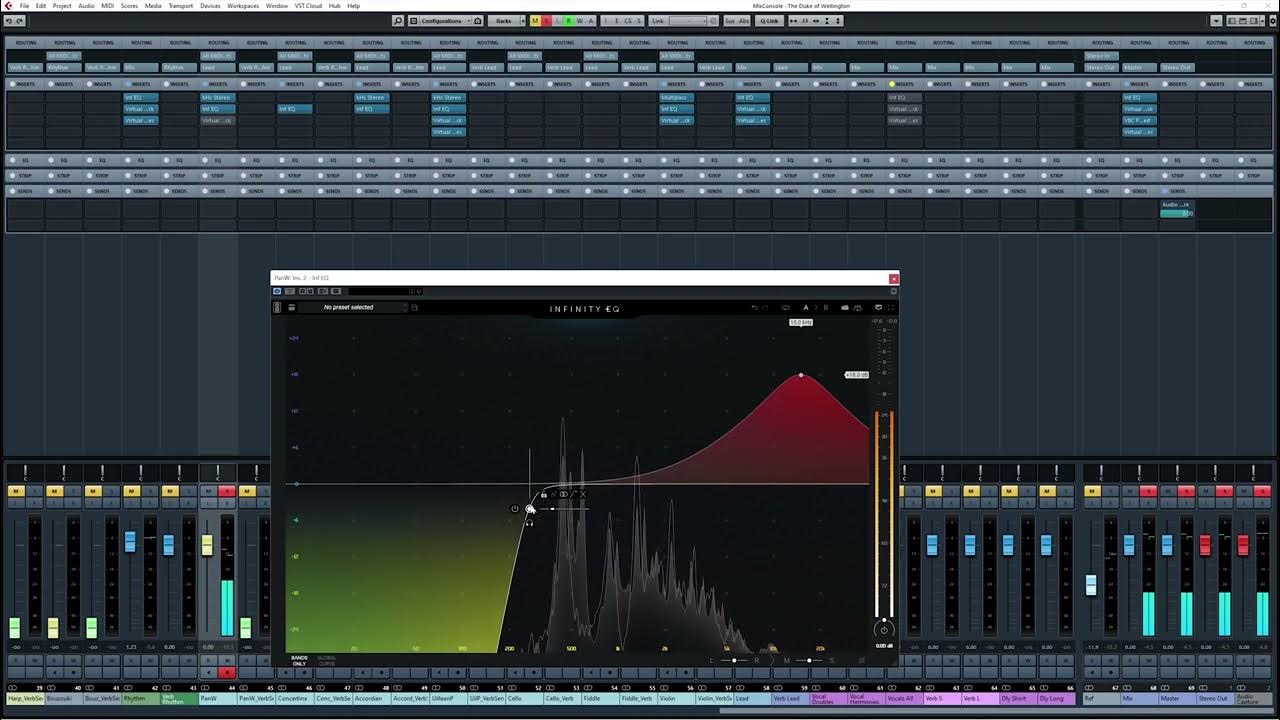
Task: Open the Devices menu
Action: [x=210, y=6]
